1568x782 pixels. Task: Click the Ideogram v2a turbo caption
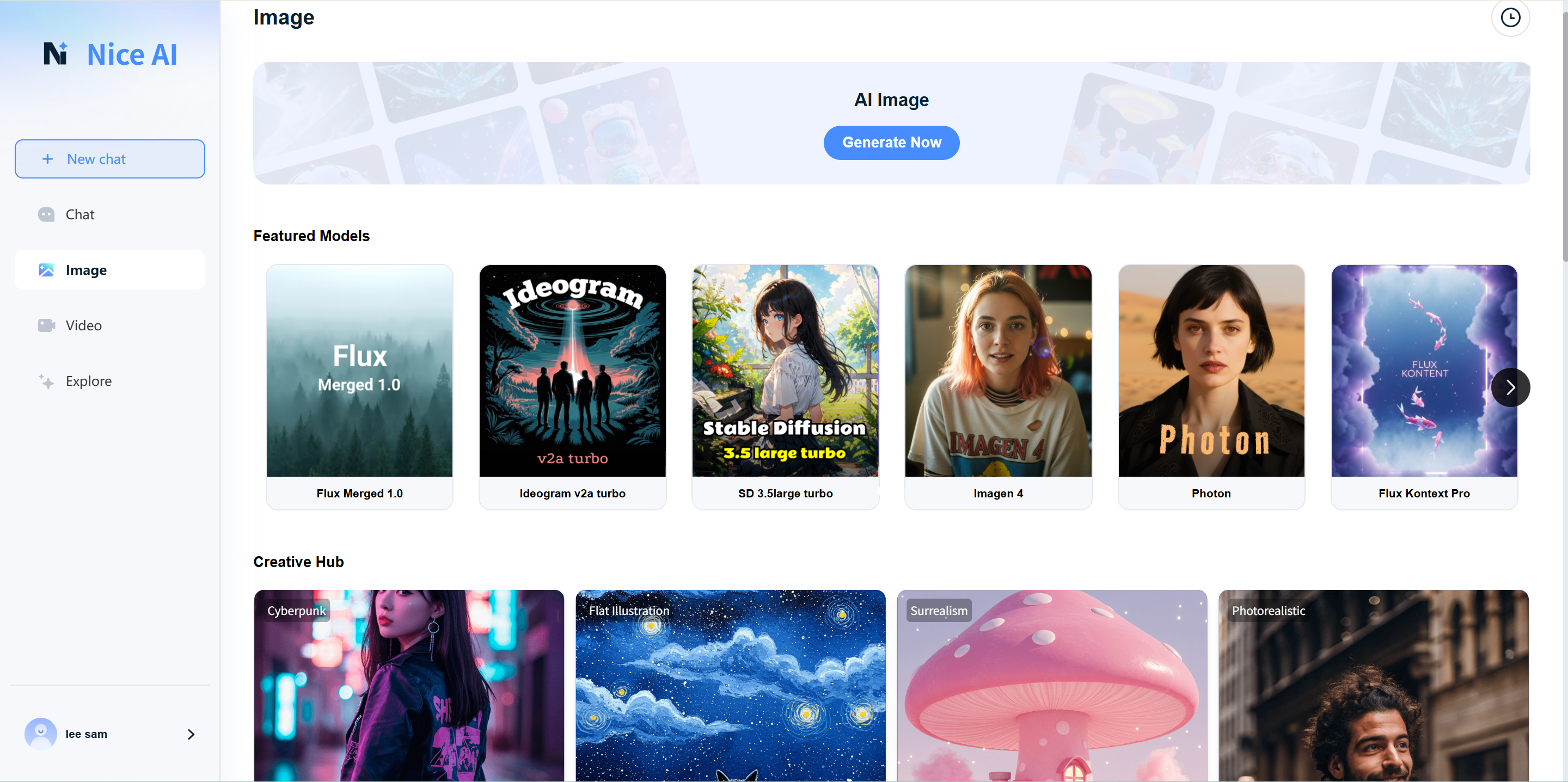[x=572, y=494]
